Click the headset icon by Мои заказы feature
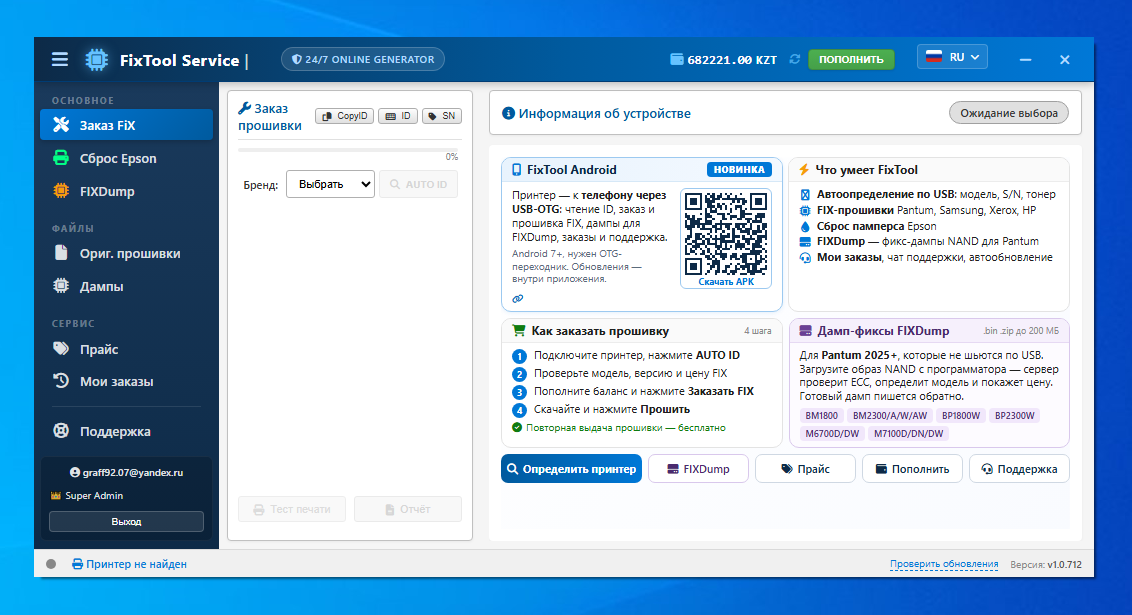This screenshot has height=615, width=1132. click(x=805, y=258)
